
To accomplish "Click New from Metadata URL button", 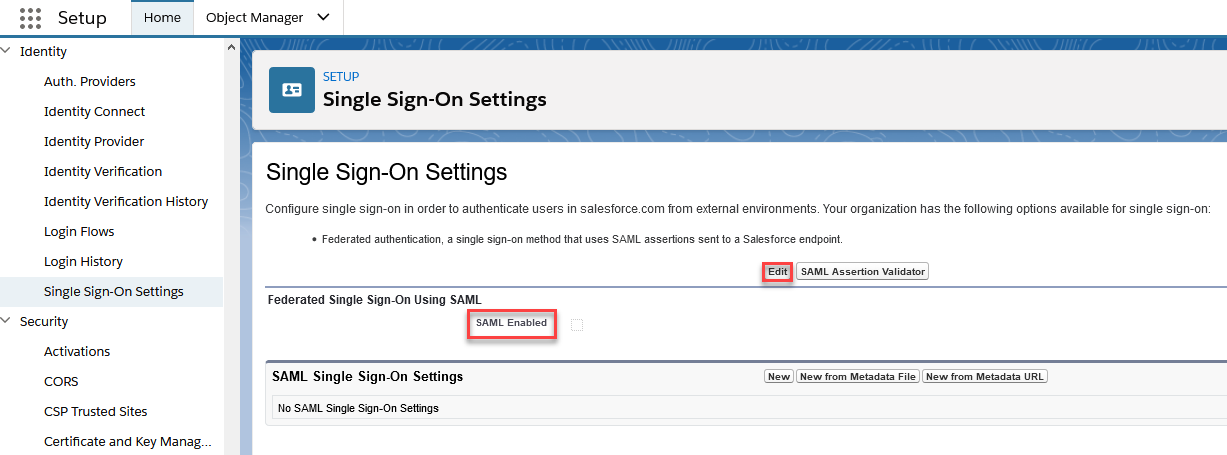I will pyautogui.click(x=985, y=377).
